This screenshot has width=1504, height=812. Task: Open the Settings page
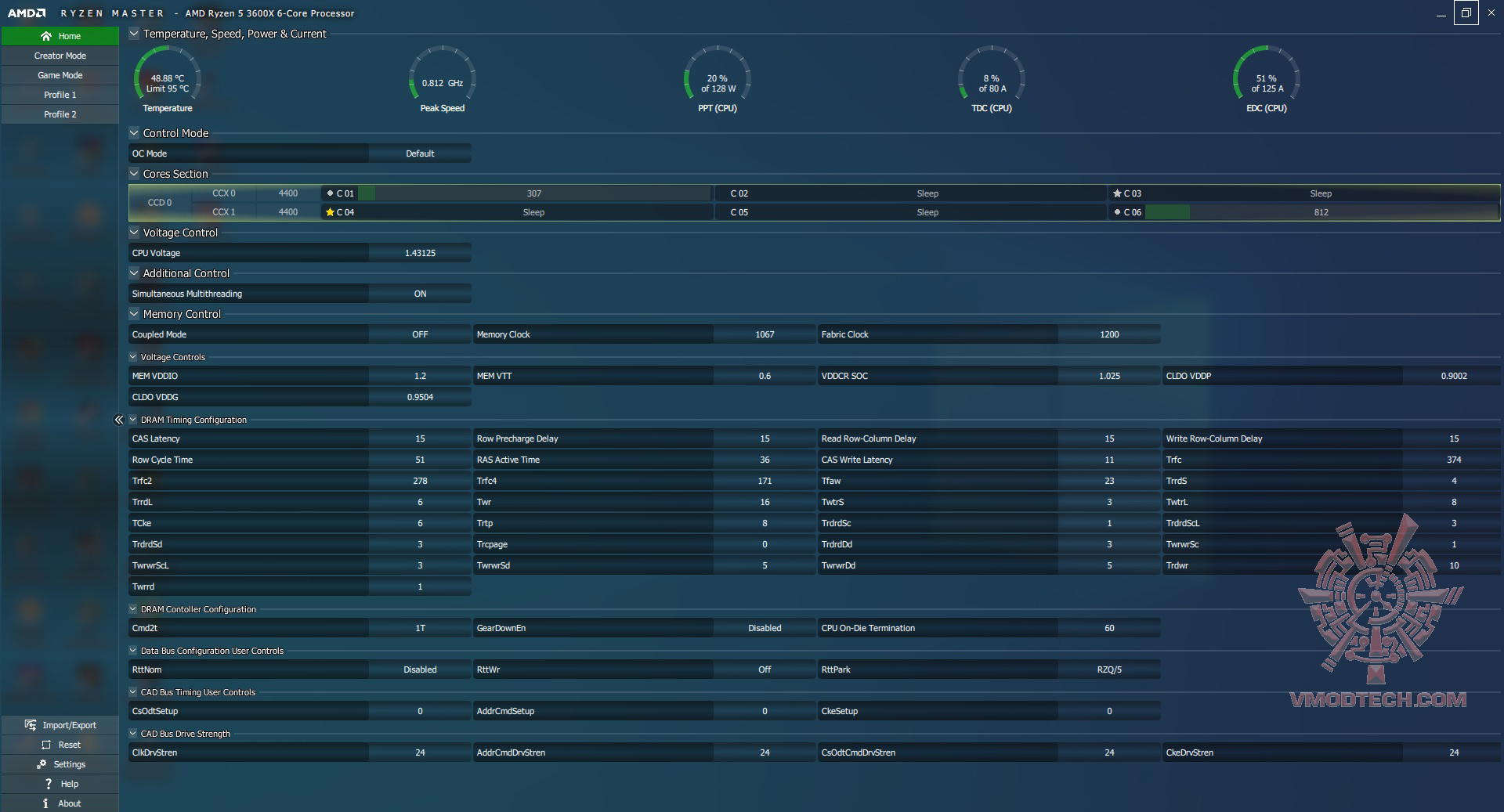[60, 764]
